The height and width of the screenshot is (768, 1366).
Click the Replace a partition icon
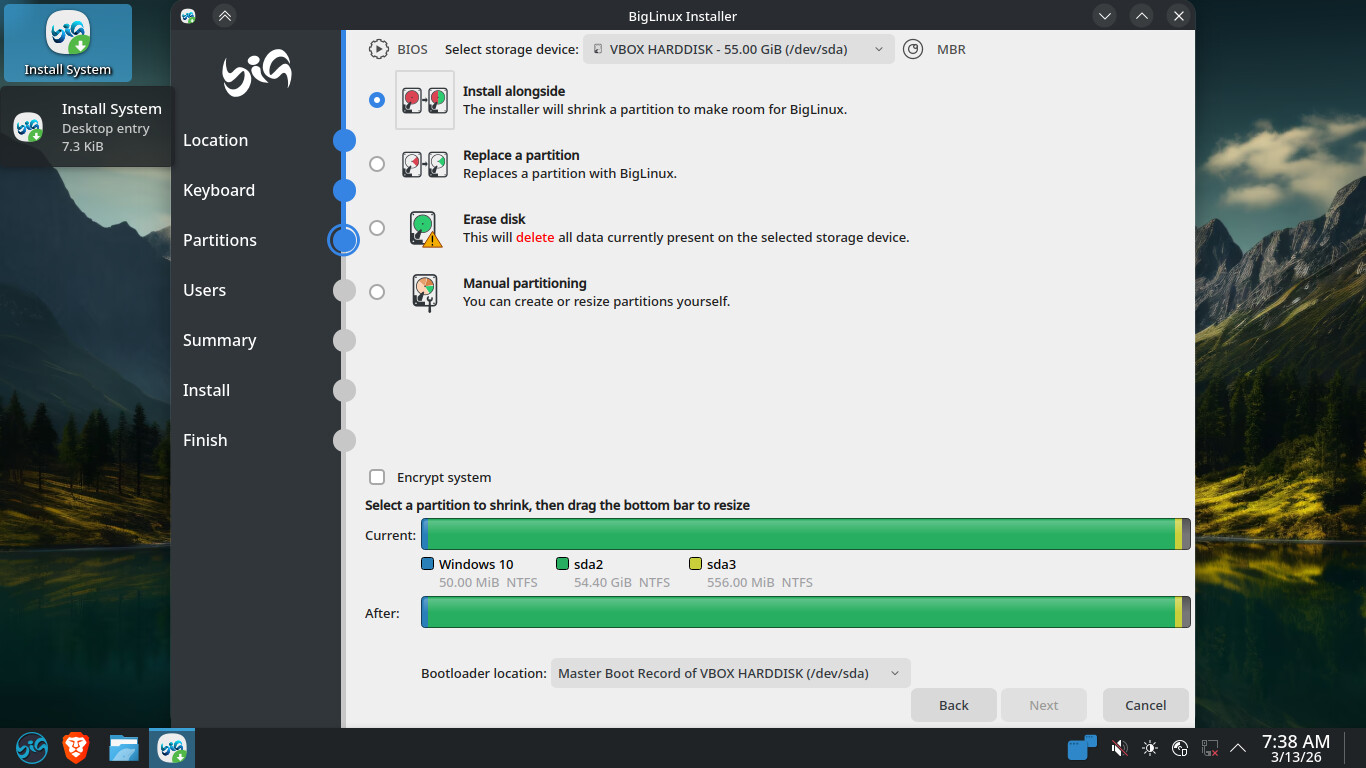point(425,164)
